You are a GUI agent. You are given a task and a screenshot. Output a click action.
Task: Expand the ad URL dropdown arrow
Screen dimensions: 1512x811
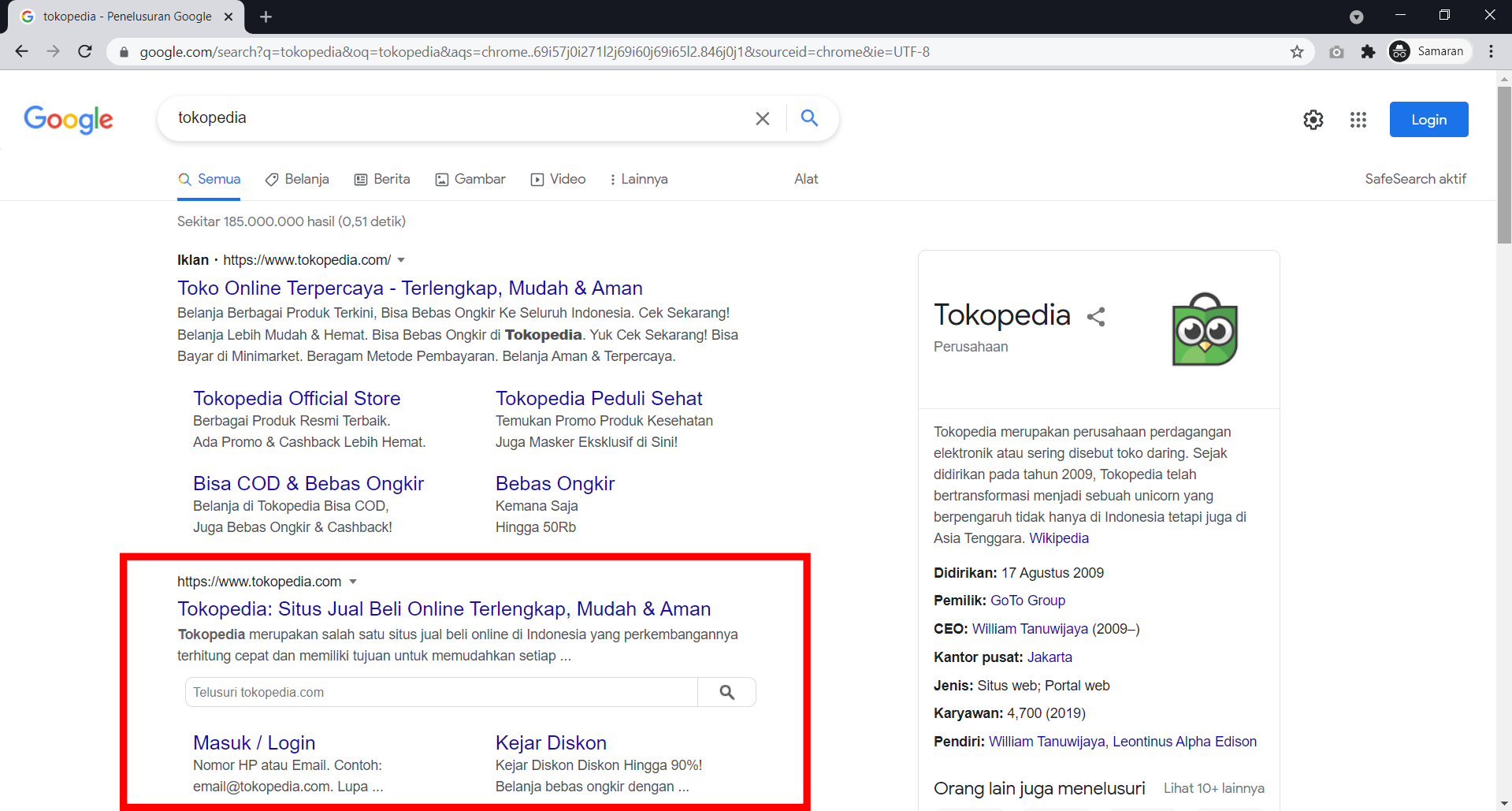401,260
